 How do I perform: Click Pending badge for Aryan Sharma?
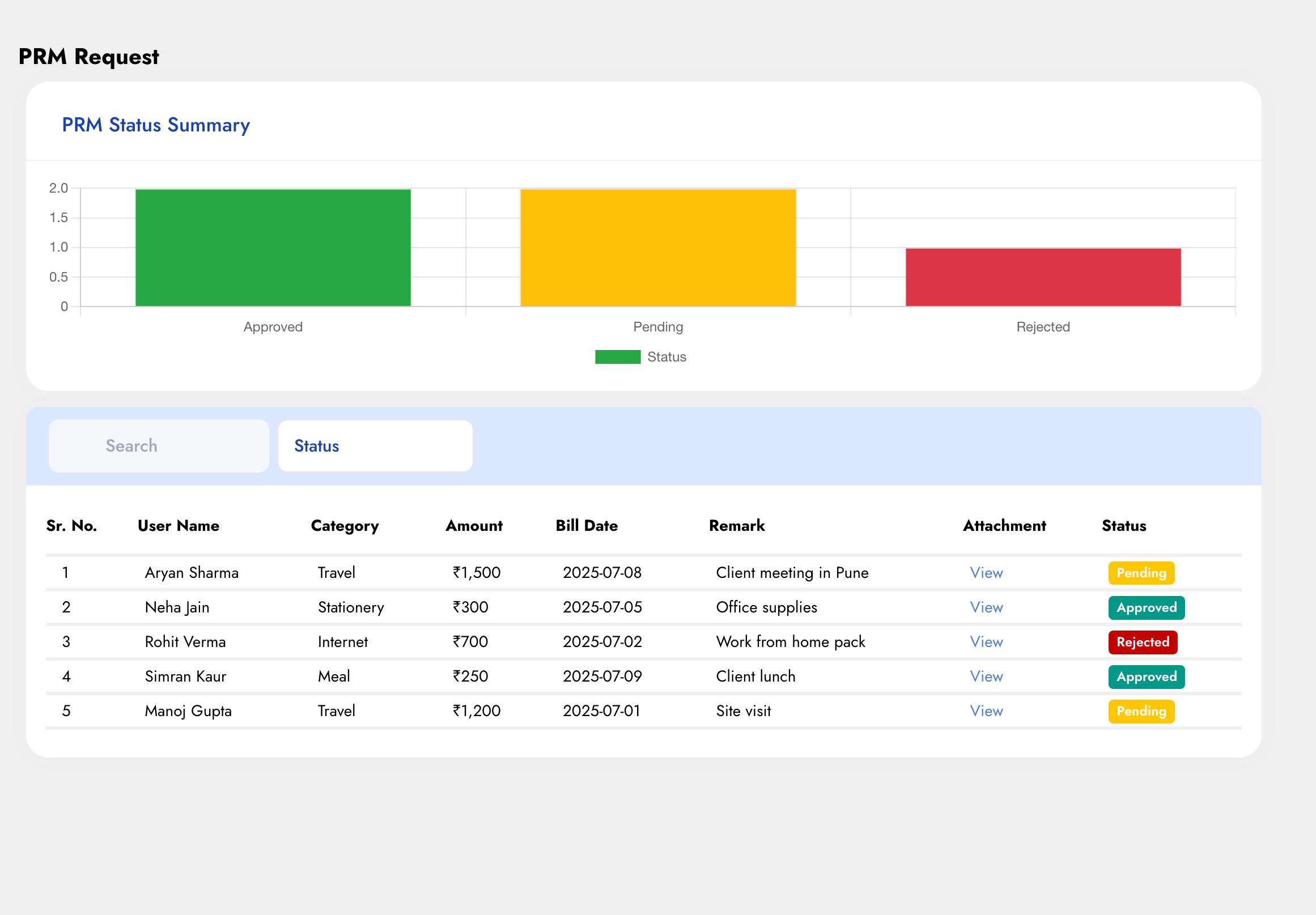(1141, 573)
